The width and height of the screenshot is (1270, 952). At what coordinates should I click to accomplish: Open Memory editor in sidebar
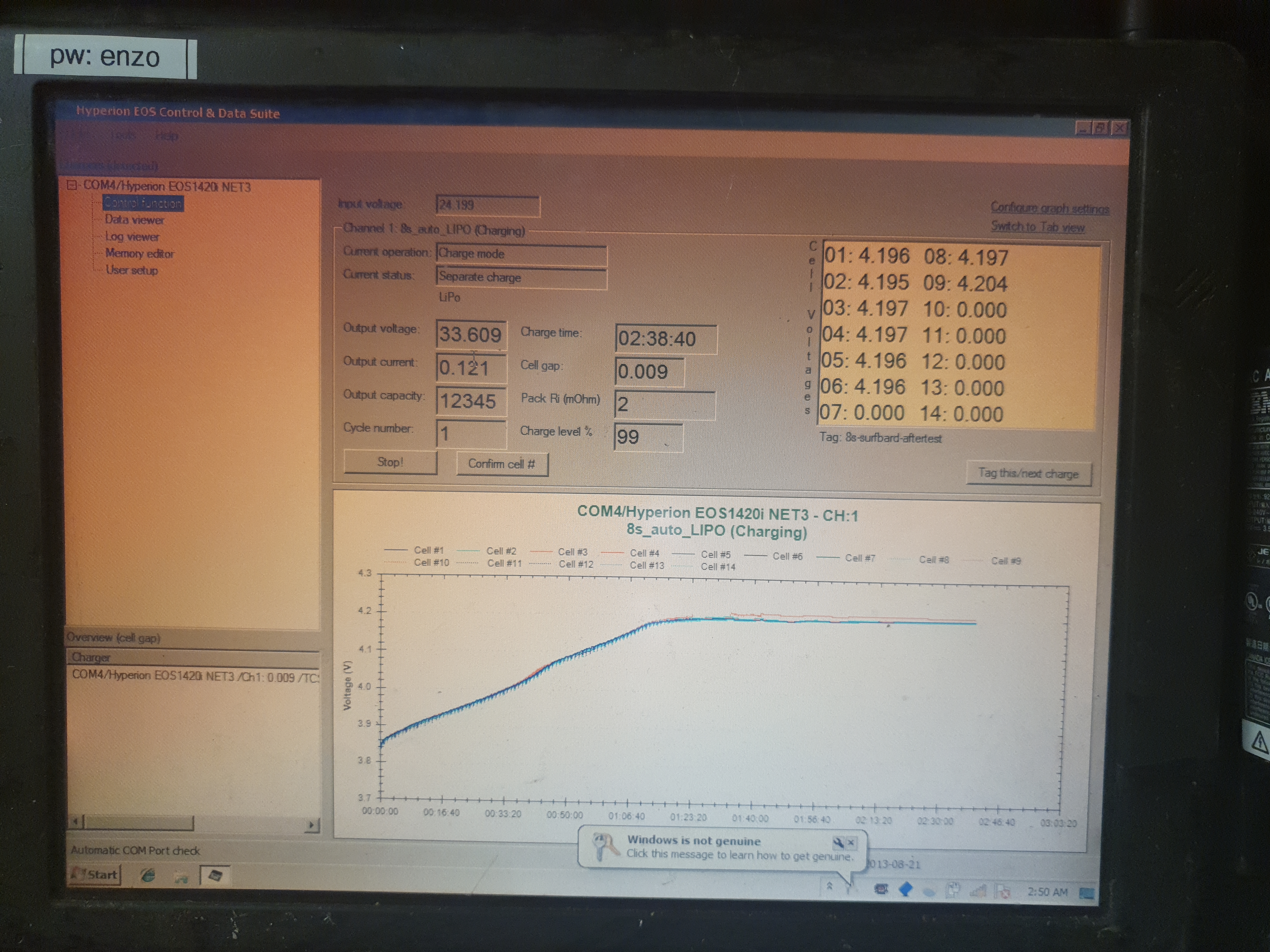[x=140, y=253]
